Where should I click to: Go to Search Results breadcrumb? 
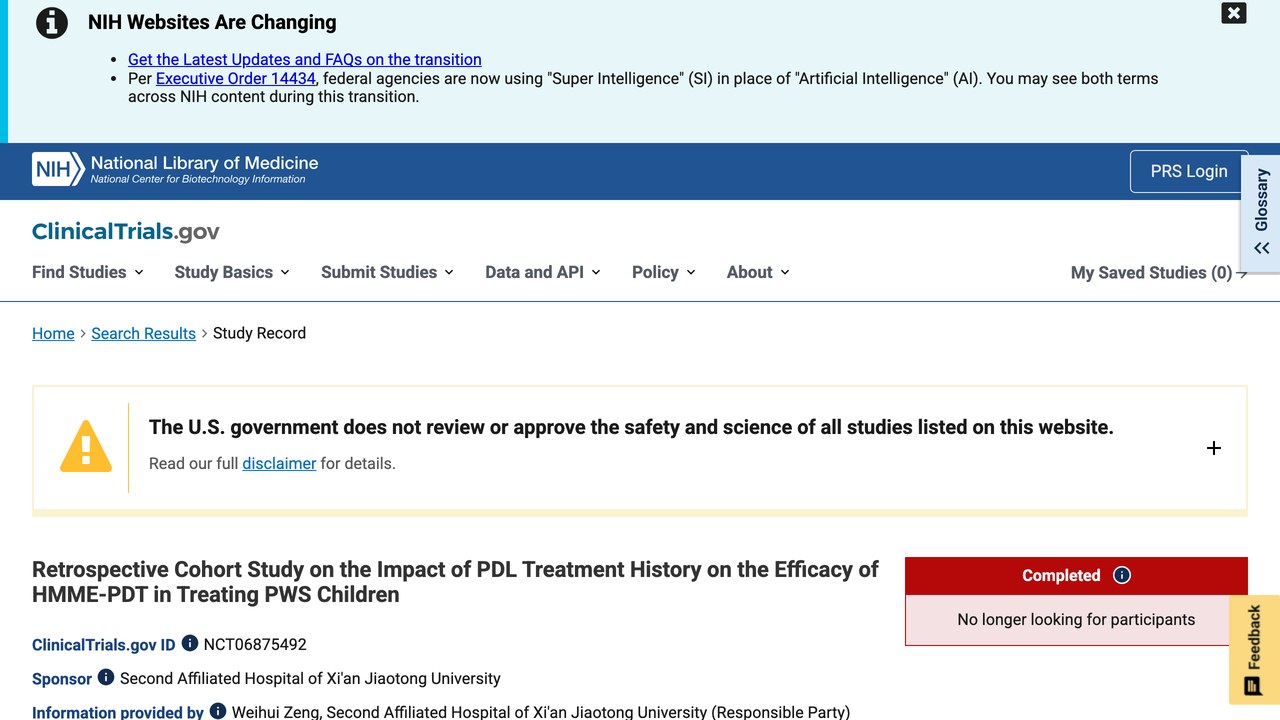click(143, 333)
